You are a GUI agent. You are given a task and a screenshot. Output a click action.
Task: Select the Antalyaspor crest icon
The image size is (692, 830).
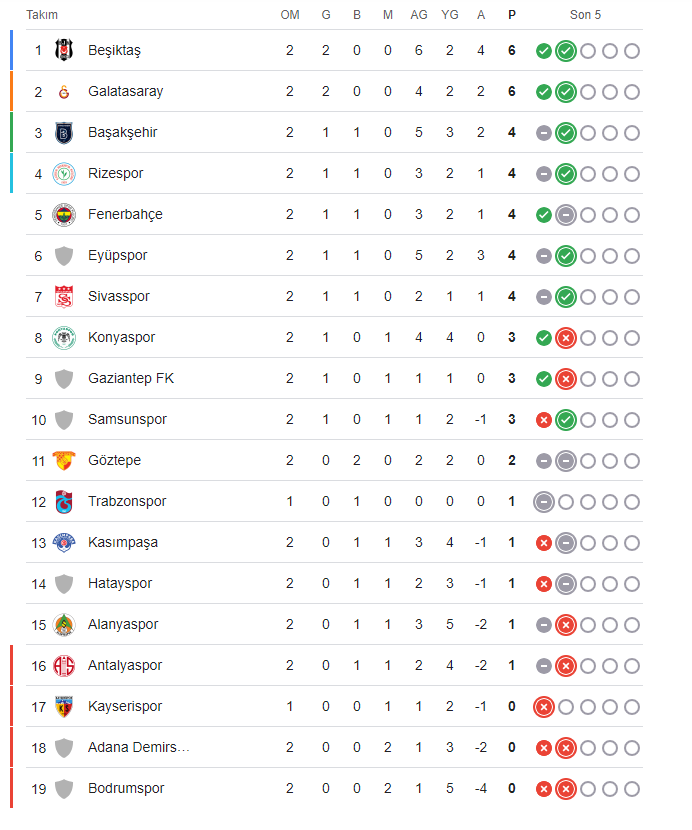click(64, 666)
